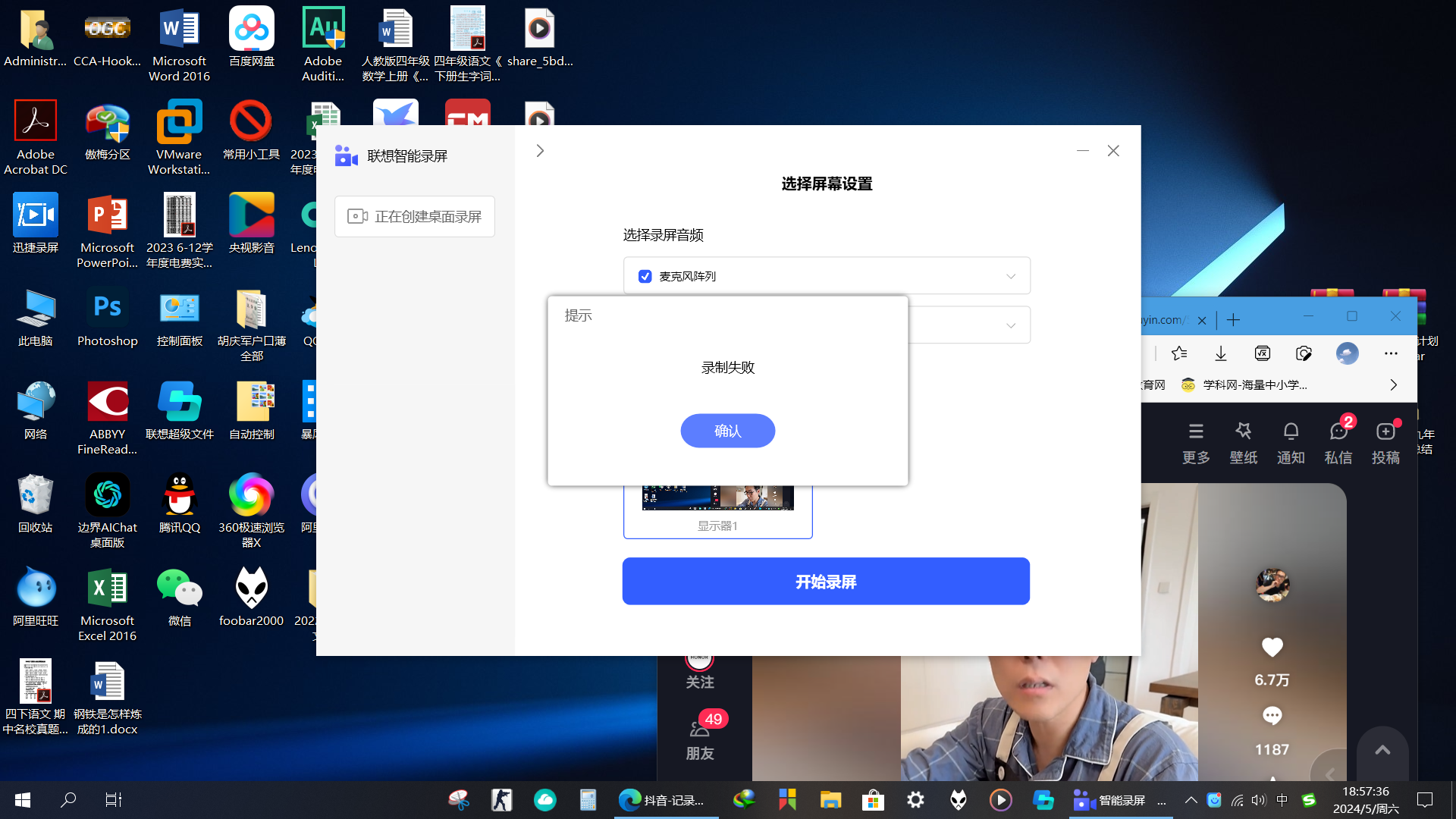The height and width of the screenshot is (819, 1456).
Task: Click the browser downloads arrow icon
Action: click(x=1221, y=353)
